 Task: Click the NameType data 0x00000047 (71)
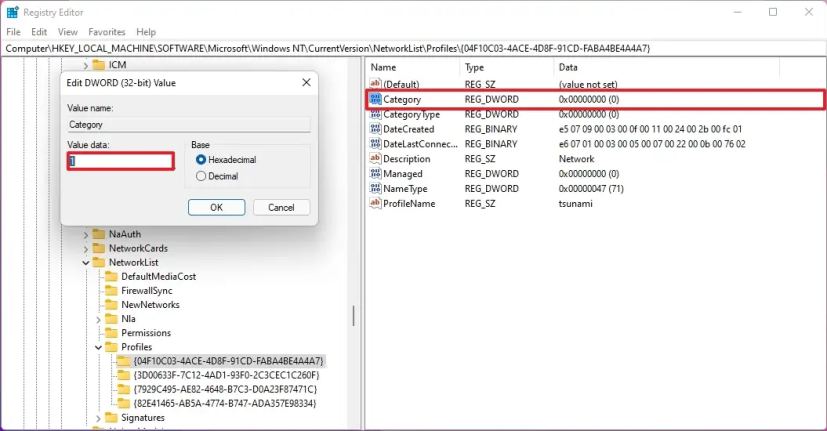[591, 188]
